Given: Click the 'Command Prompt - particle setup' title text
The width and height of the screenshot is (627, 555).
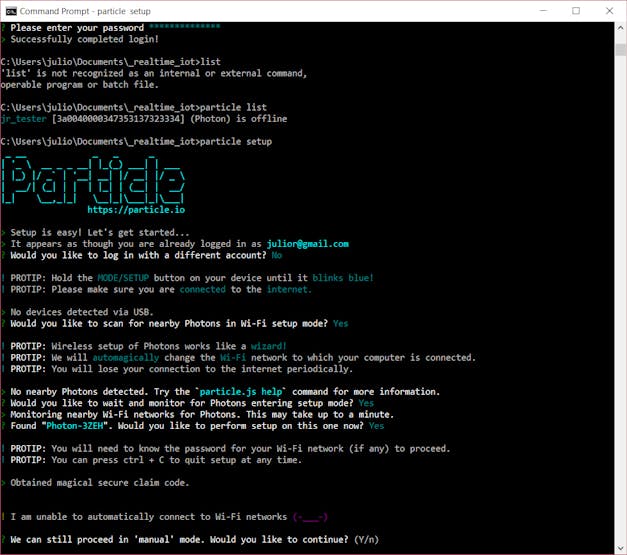Looking at the screenshot, I should coord(85,11).
